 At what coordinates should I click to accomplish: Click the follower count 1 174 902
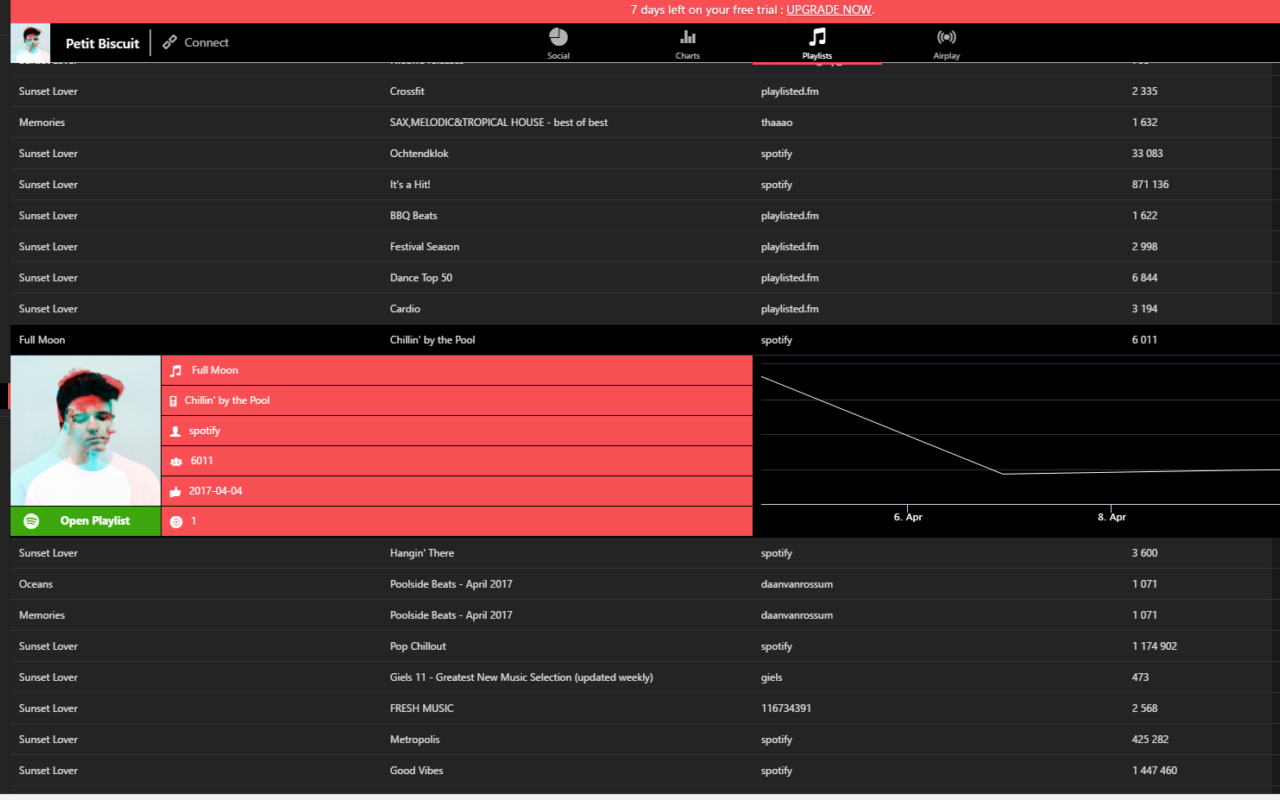coord(1154,646)
